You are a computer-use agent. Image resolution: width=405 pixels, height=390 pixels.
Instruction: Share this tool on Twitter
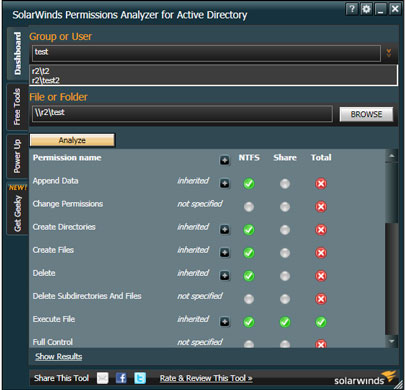pyautogui.click(x=140, y=378)
